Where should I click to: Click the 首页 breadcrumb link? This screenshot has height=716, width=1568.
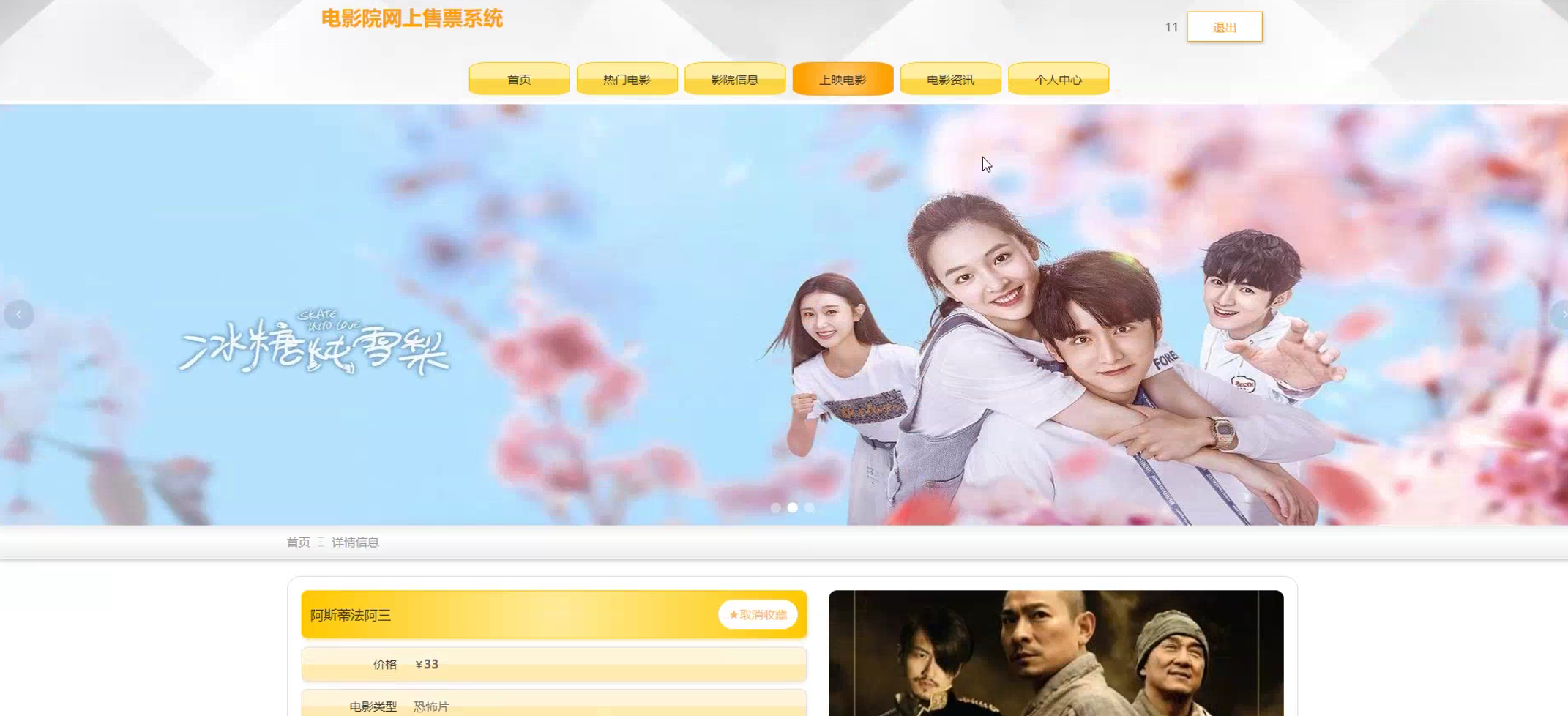click(298, 542)
